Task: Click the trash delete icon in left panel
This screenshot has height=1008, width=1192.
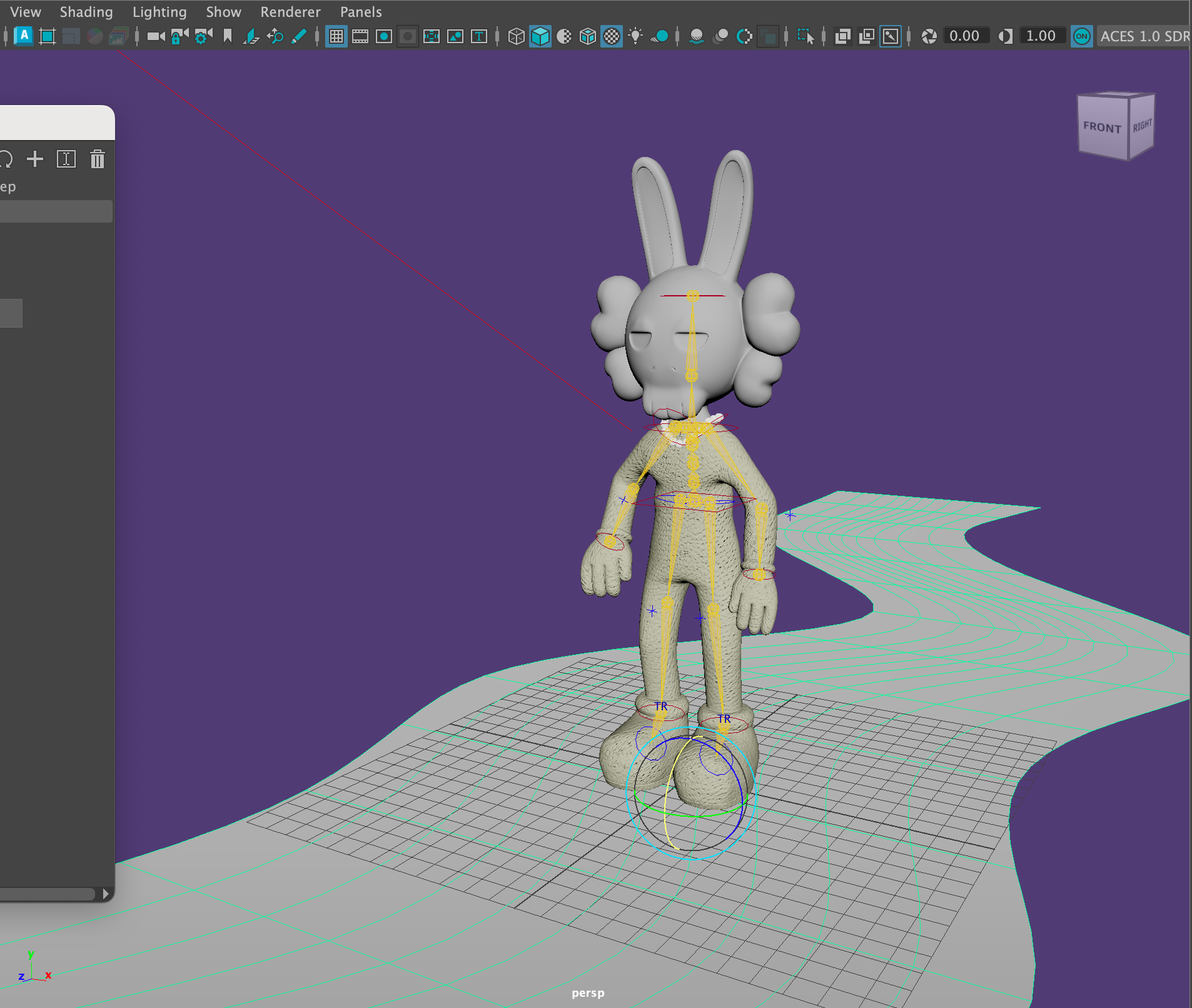Action: point(97,159)
